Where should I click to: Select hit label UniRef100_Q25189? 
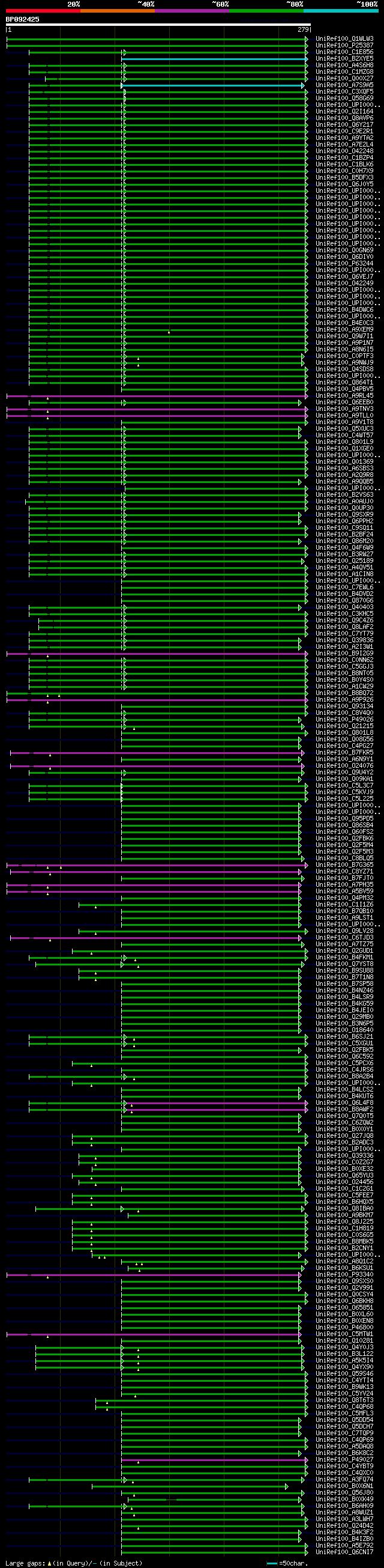pyautogui.click(x=344, y=561)
